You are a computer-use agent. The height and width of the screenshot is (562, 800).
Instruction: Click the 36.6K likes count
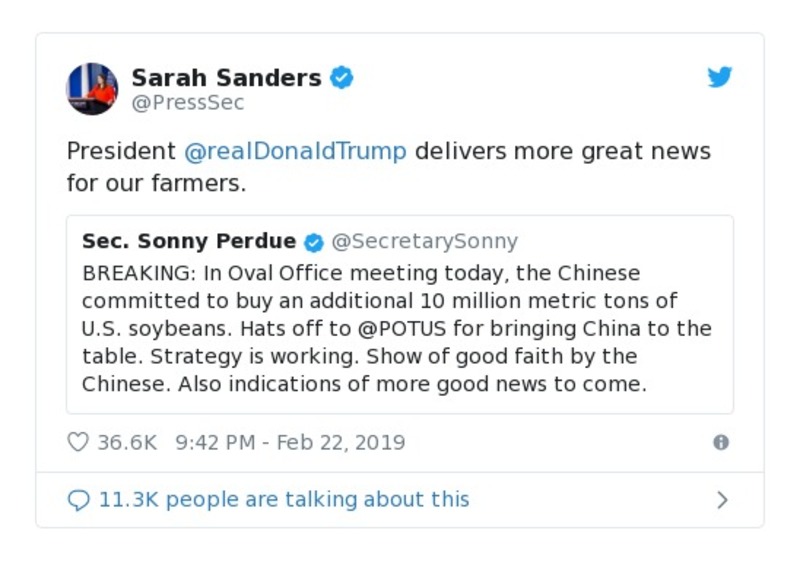click(127, 442)
